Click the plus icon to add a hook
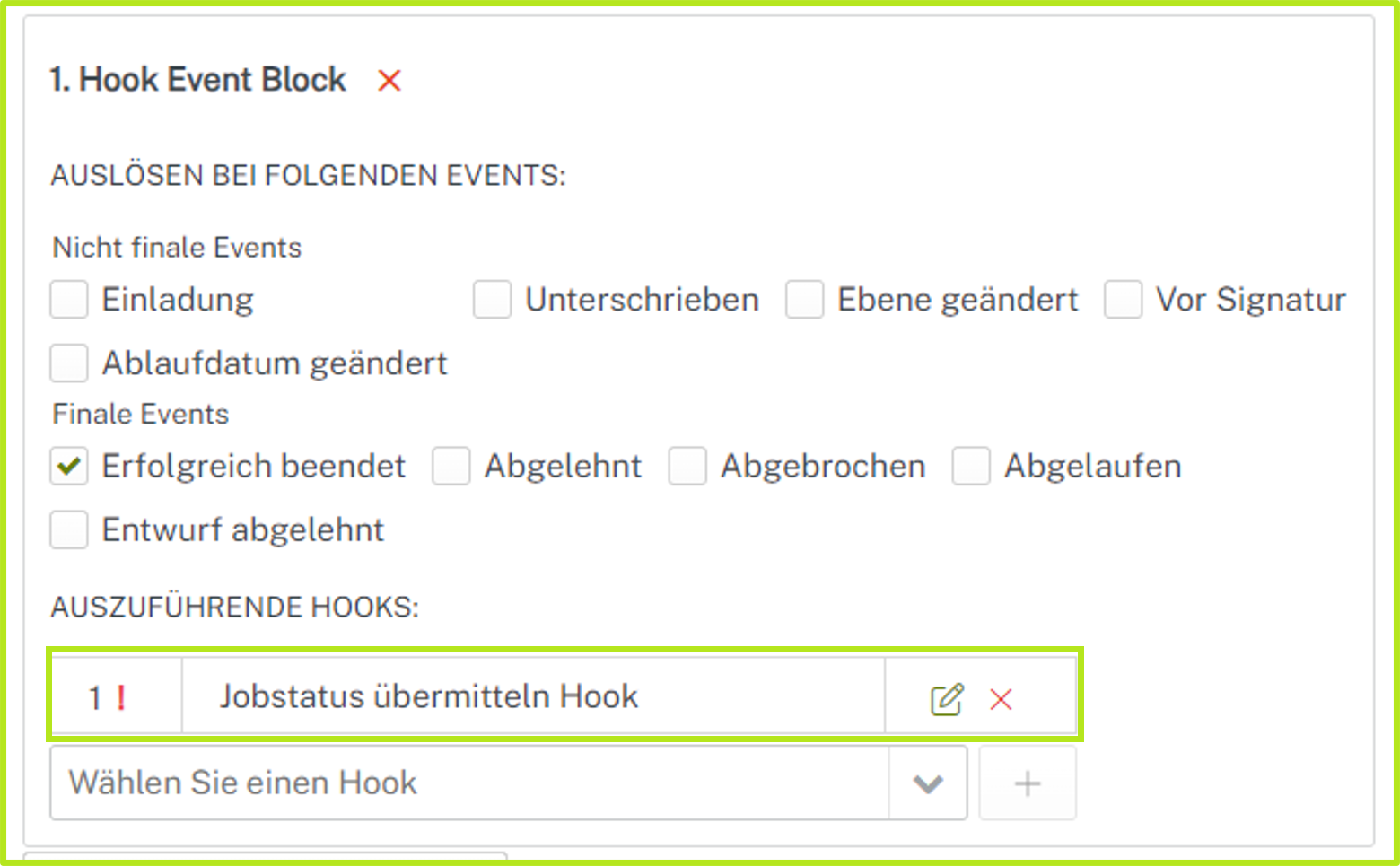 pyautogui.click(x=1027, y=783)
